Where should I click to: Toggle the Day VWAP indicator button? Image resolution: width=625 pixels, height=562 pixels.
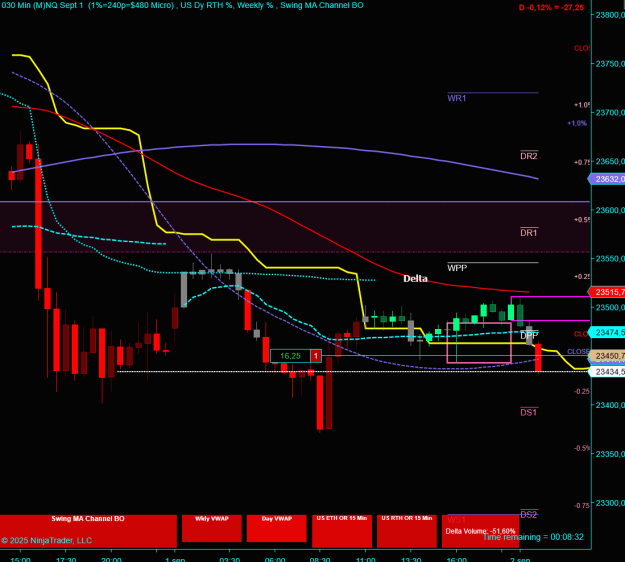coord(277,528)
